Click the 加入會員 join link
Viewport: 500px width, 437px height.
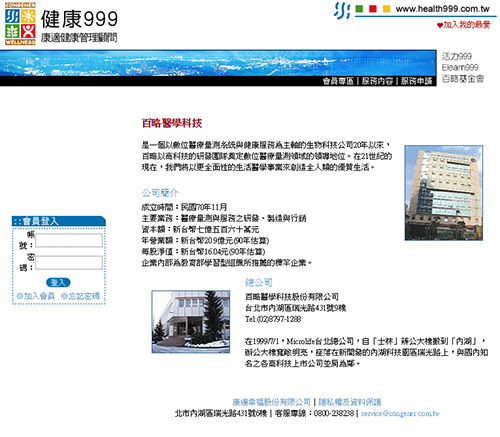pyautogui.click(x=35, y=296)
